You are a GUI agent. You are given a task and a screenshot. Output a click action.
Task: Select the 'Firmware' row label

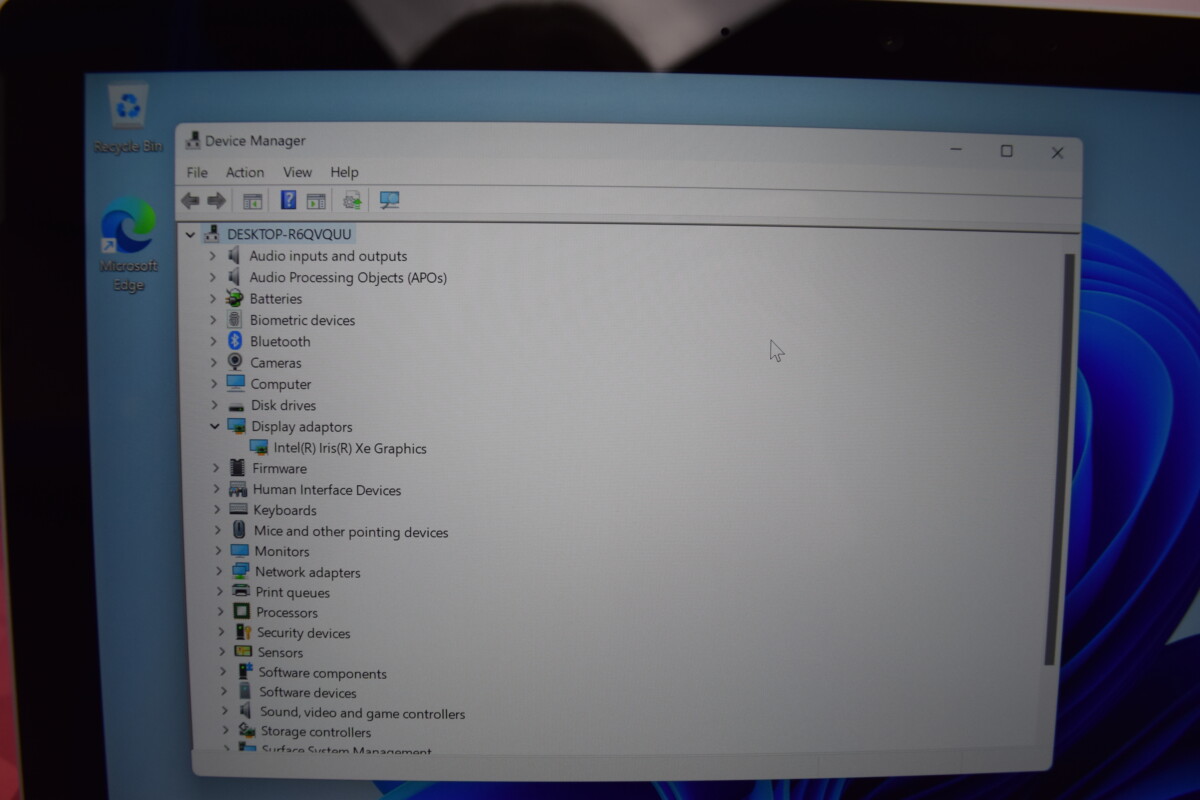280,468
